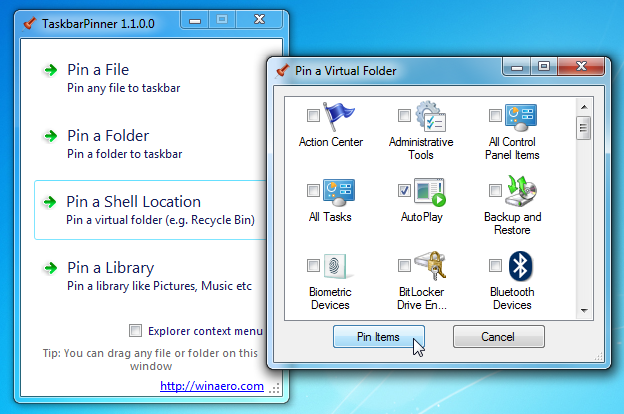Close the TaskbarPinner window
The width and height of the screenshot is (624, 414).
click(x=259, y=20)
